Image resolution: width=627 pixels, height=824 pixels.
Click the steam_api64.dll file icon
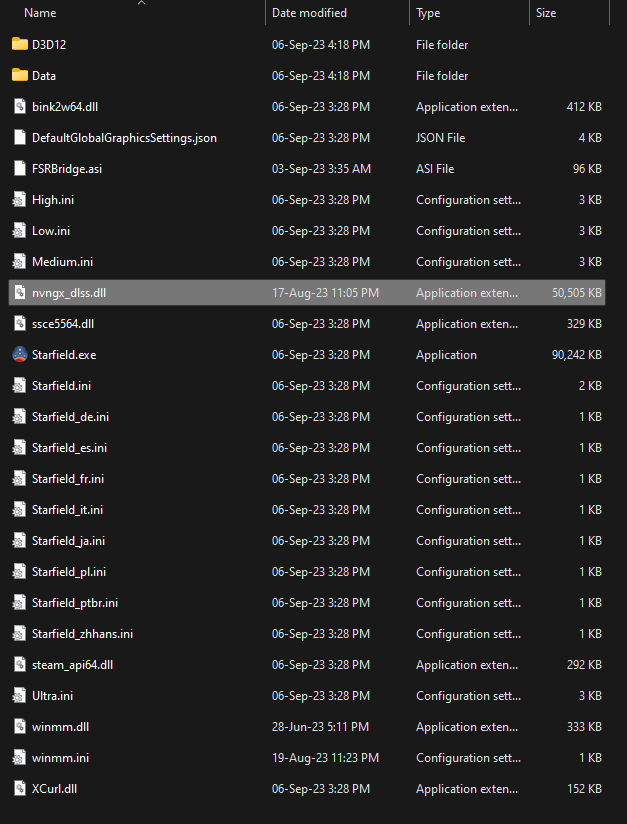19,665
